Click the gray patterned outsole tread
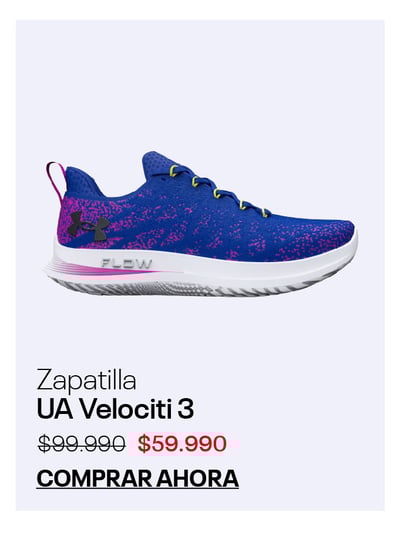The image size is (400, 533). 190,288
